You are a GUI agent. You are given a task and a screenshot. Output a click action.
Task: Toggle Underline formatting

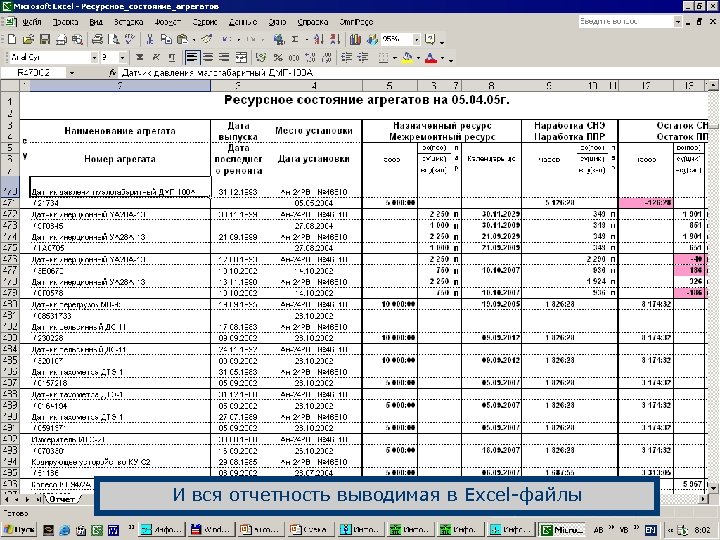click(172, 57)
